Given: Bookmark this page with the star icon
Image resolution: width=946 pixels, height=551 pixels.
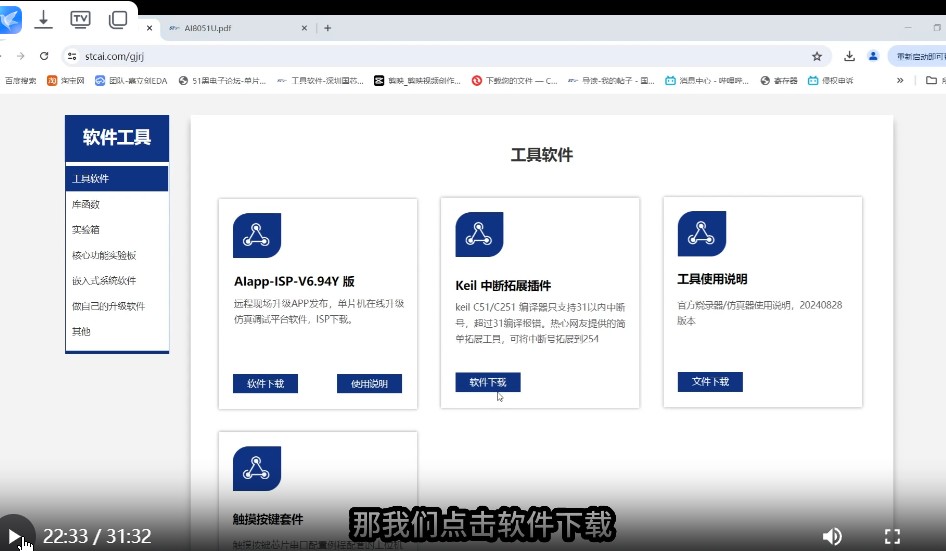Looking at the screenshot, I should [817, 56].
